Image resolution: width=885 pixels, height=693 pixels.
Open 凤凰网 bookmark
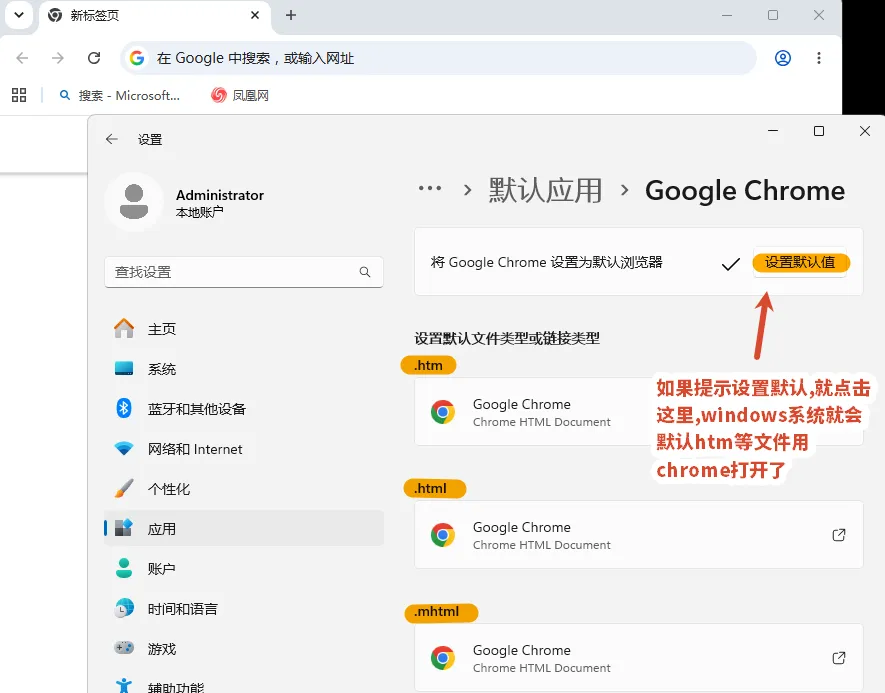240,95
